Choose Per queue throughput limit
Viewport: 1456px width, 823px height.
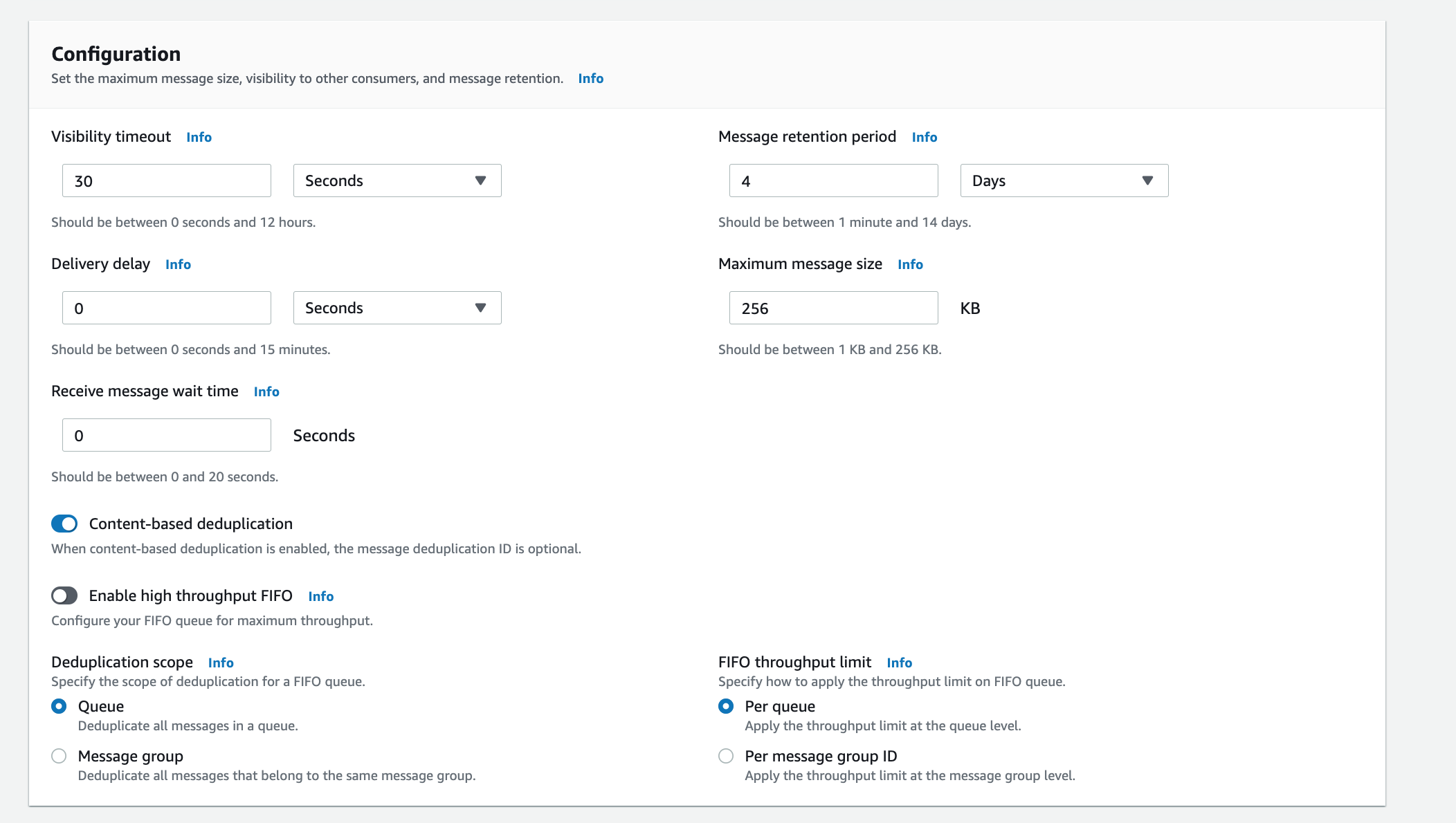726,706
